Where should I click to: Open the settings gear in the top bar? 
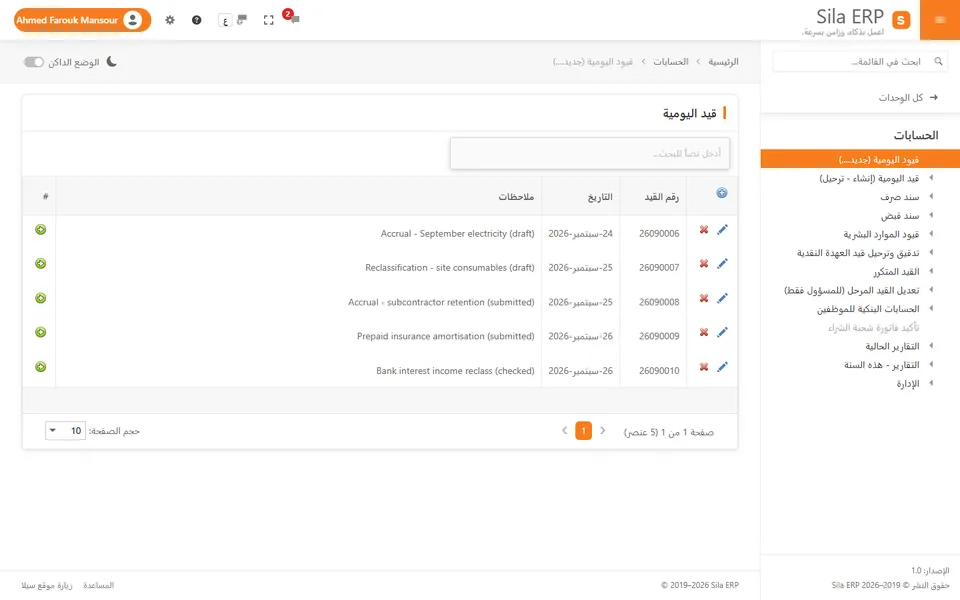coord(170,20)
